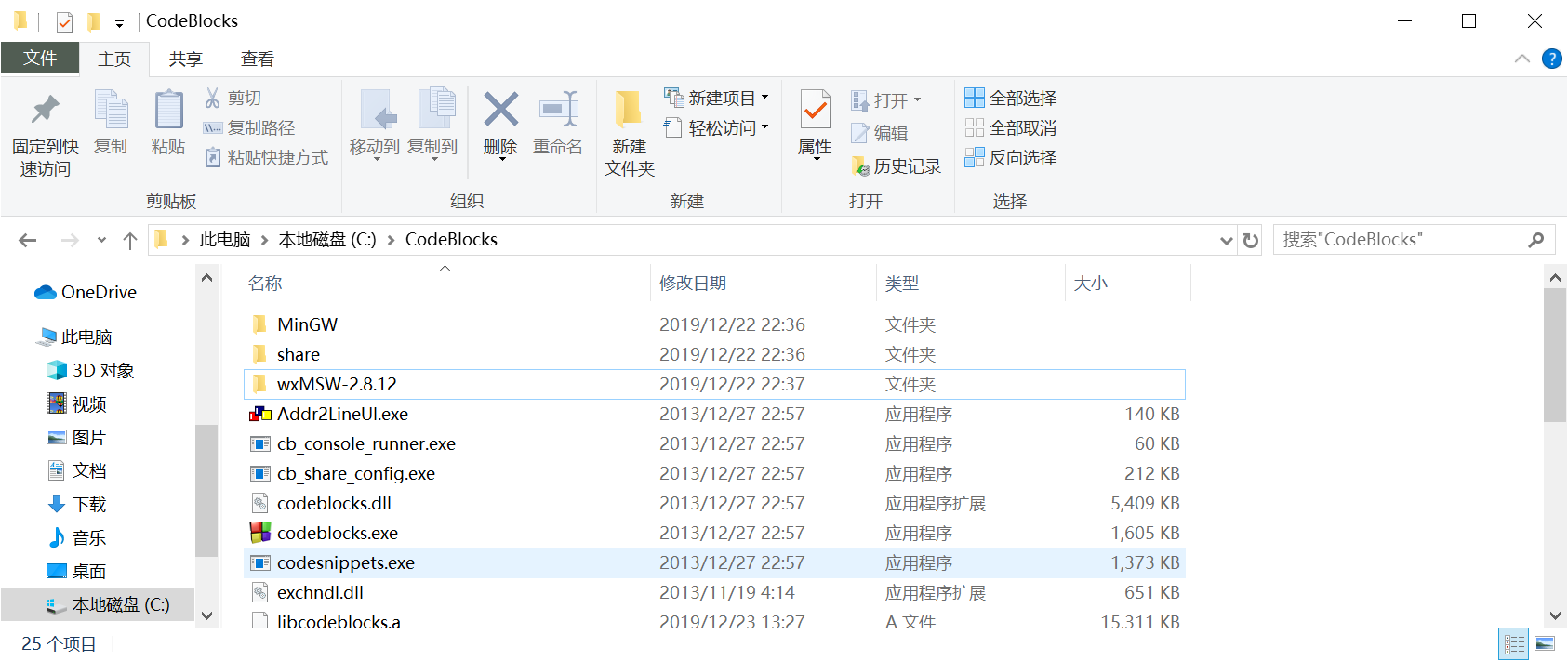
Task: Click the search magnifier icon
Action: (x=1536, y=240)
